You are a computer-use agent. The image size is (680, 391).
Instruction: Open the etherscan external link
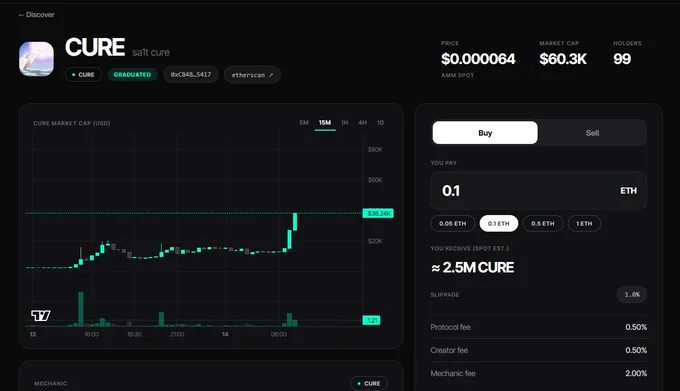point(252,75)
